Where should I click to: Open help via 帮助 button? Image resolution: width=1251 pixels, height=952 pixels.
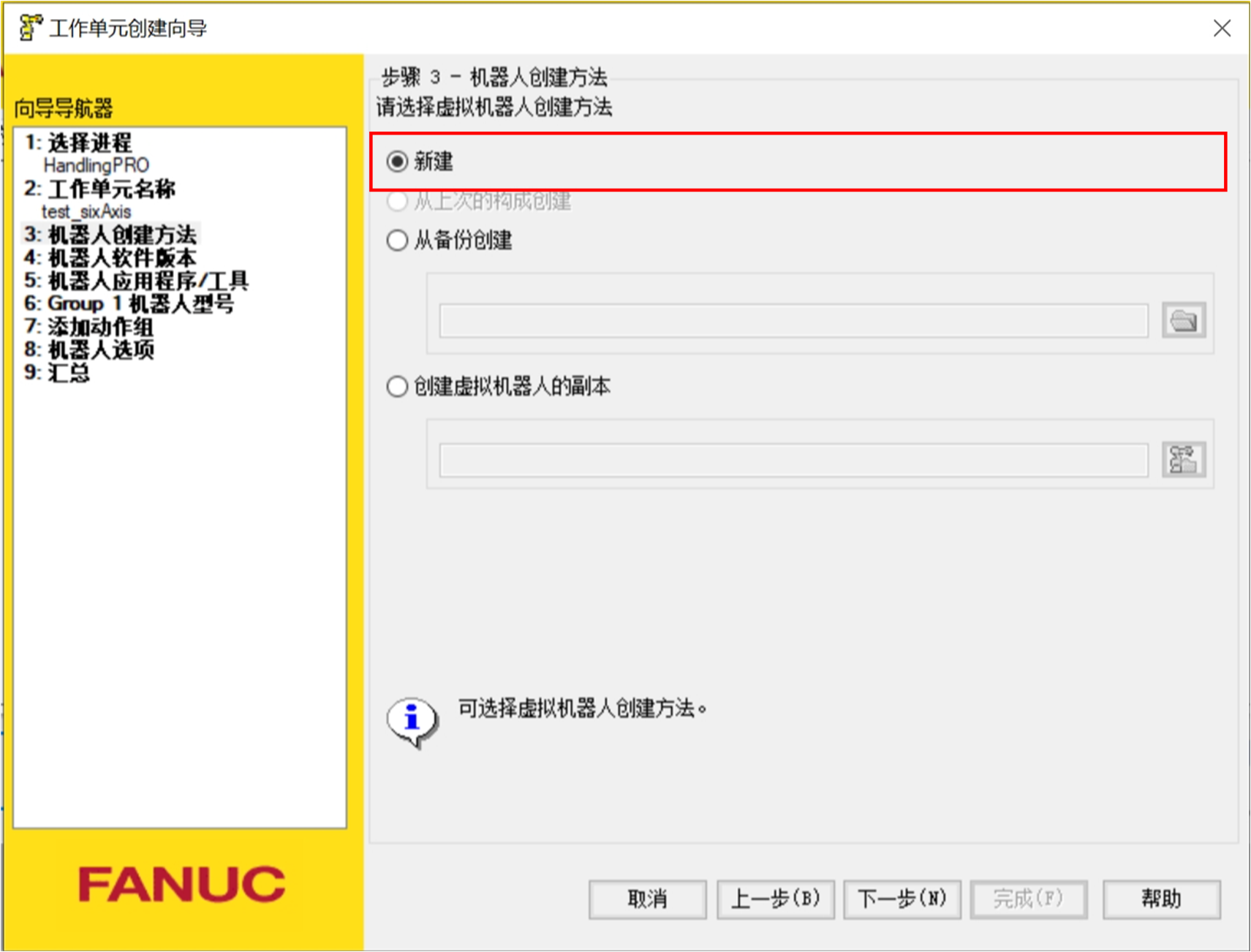coord(1160,899)
